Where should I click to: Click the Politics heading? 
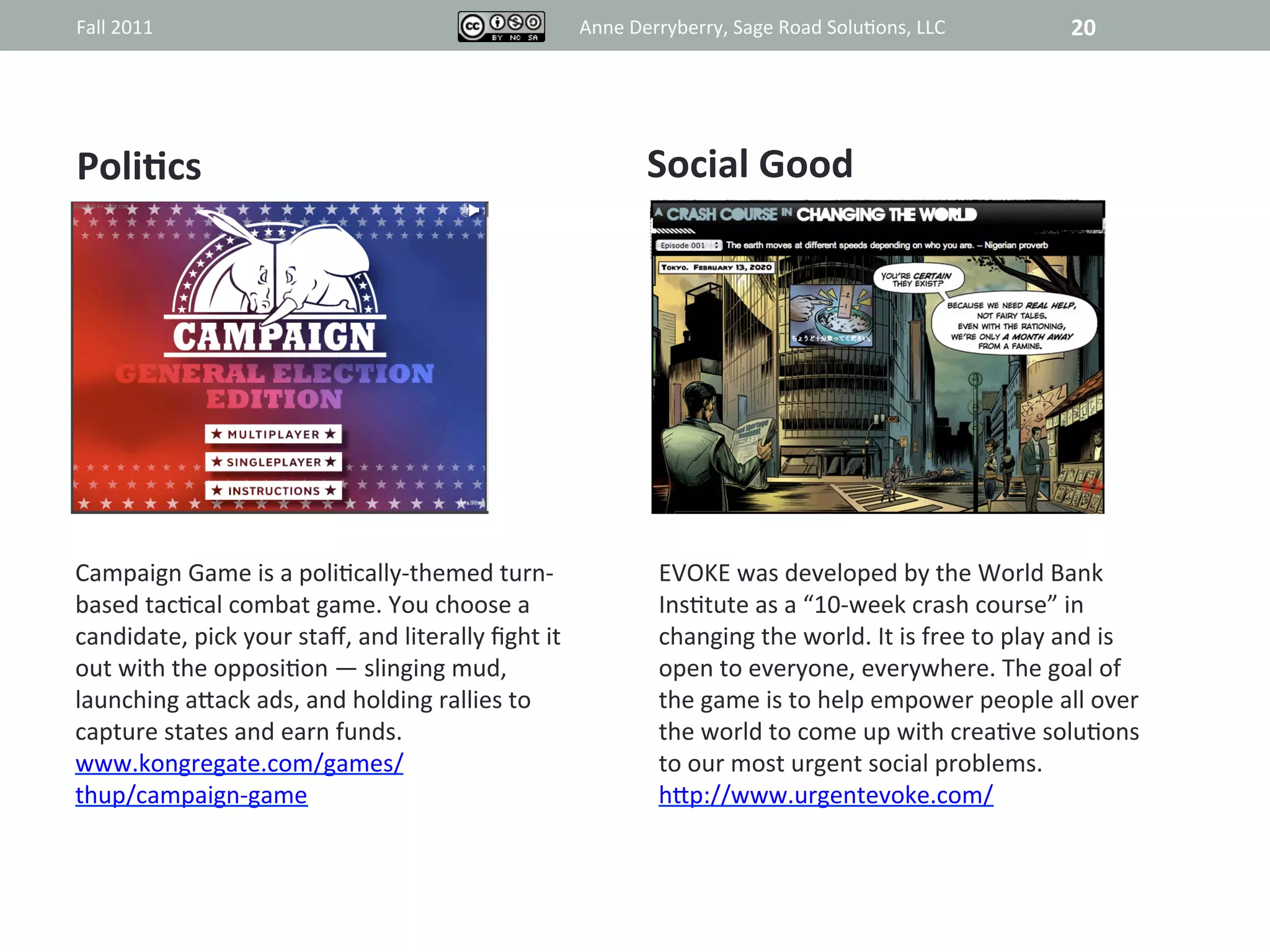[139, 167]
